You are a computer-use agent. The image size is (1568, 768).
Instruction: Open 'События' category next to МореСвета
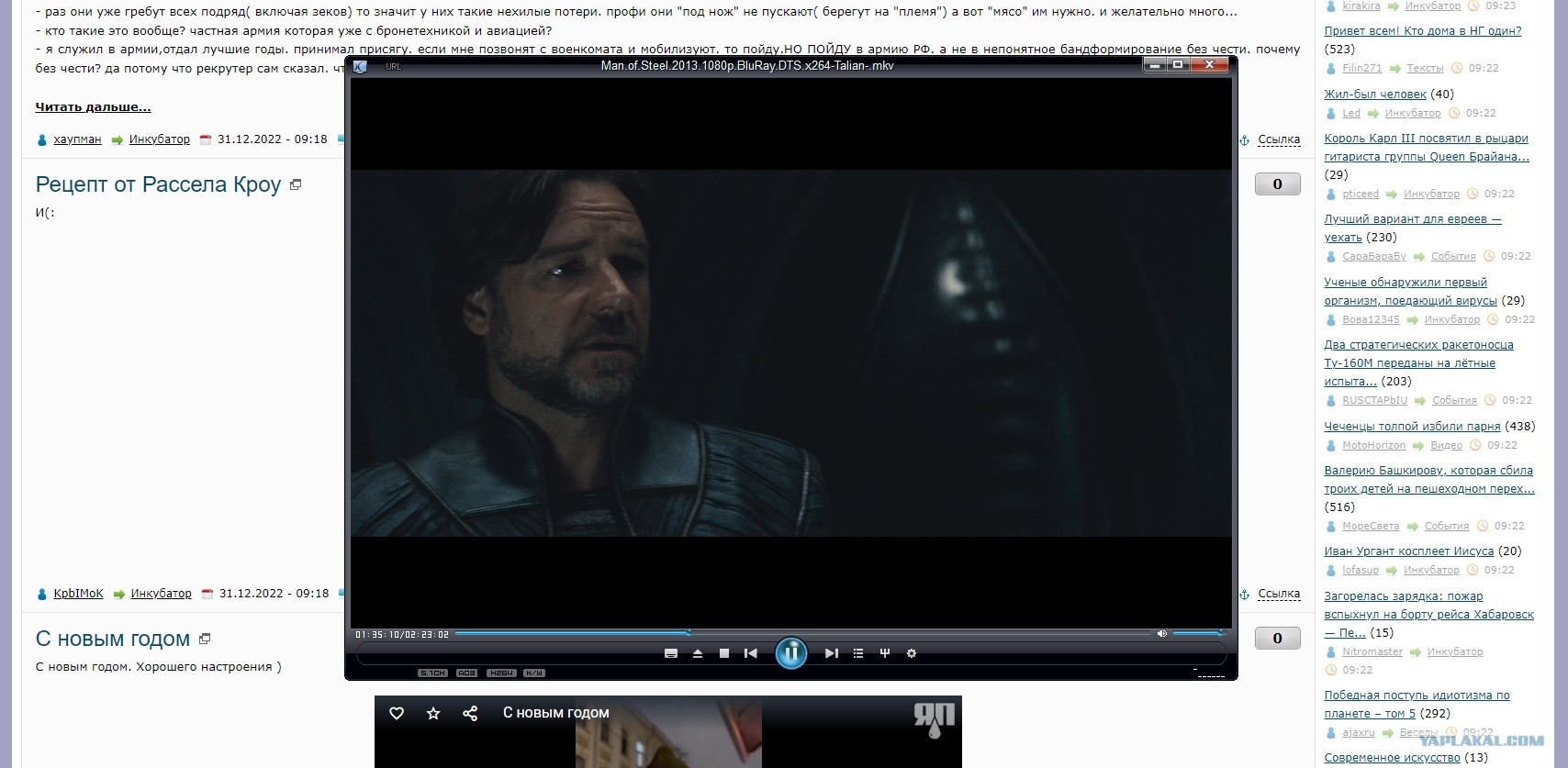tap(1447, 526)
